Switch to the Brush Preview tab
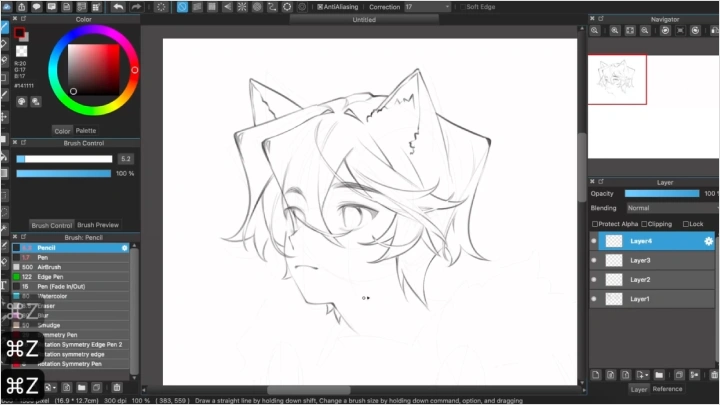The height and width of the screenshot is (405, 720). pyautogui.click(x=98, y=225)
